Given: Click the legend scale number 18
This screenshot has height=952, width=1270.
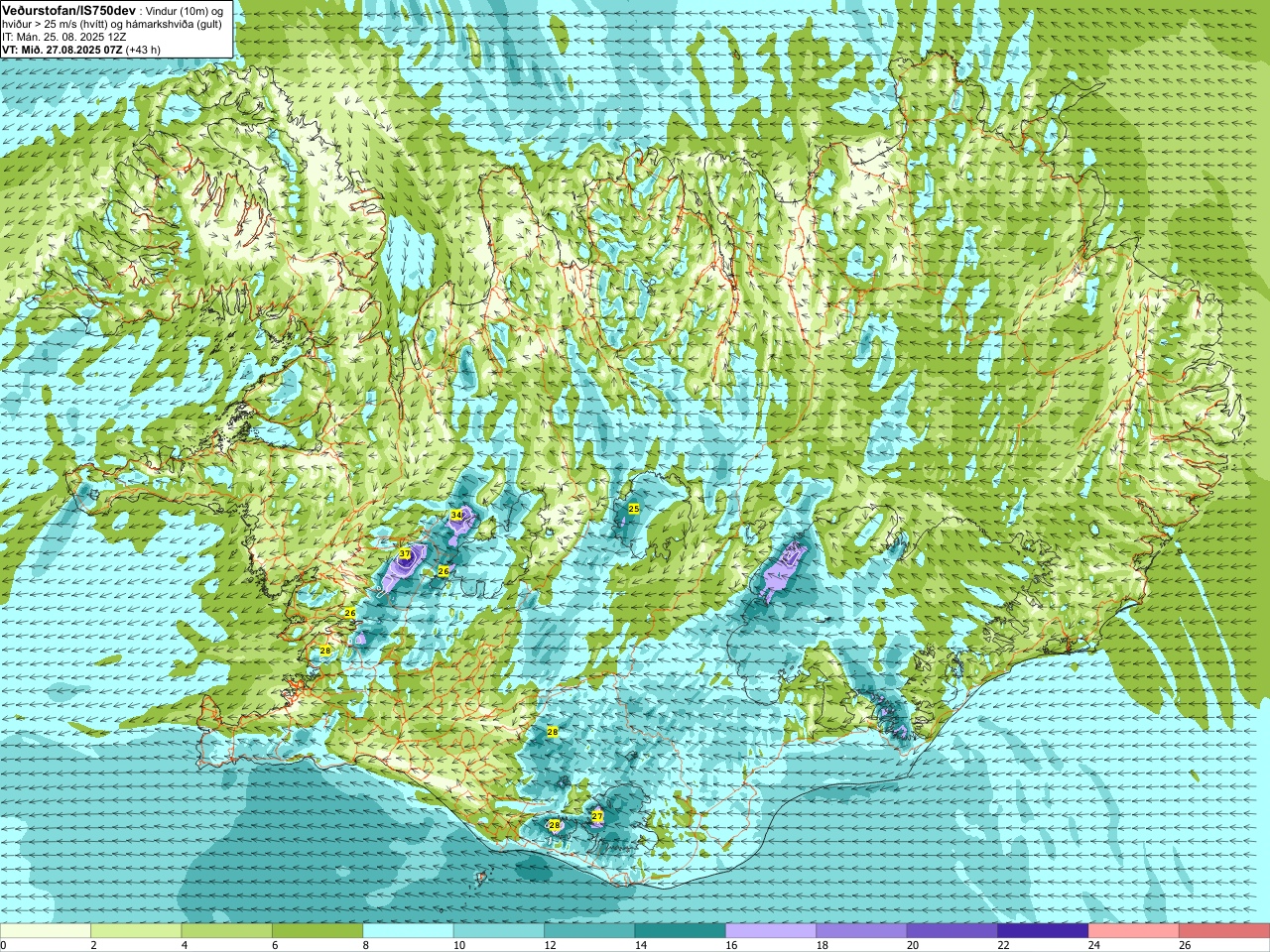Looking at the screenshot, I should pyautogui.click(x=821, y=945).
